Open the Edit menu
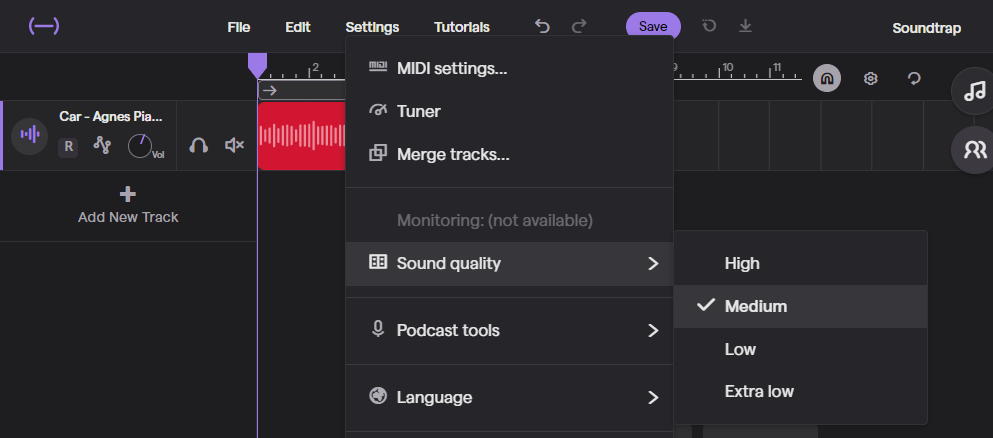 coord(298,27)
